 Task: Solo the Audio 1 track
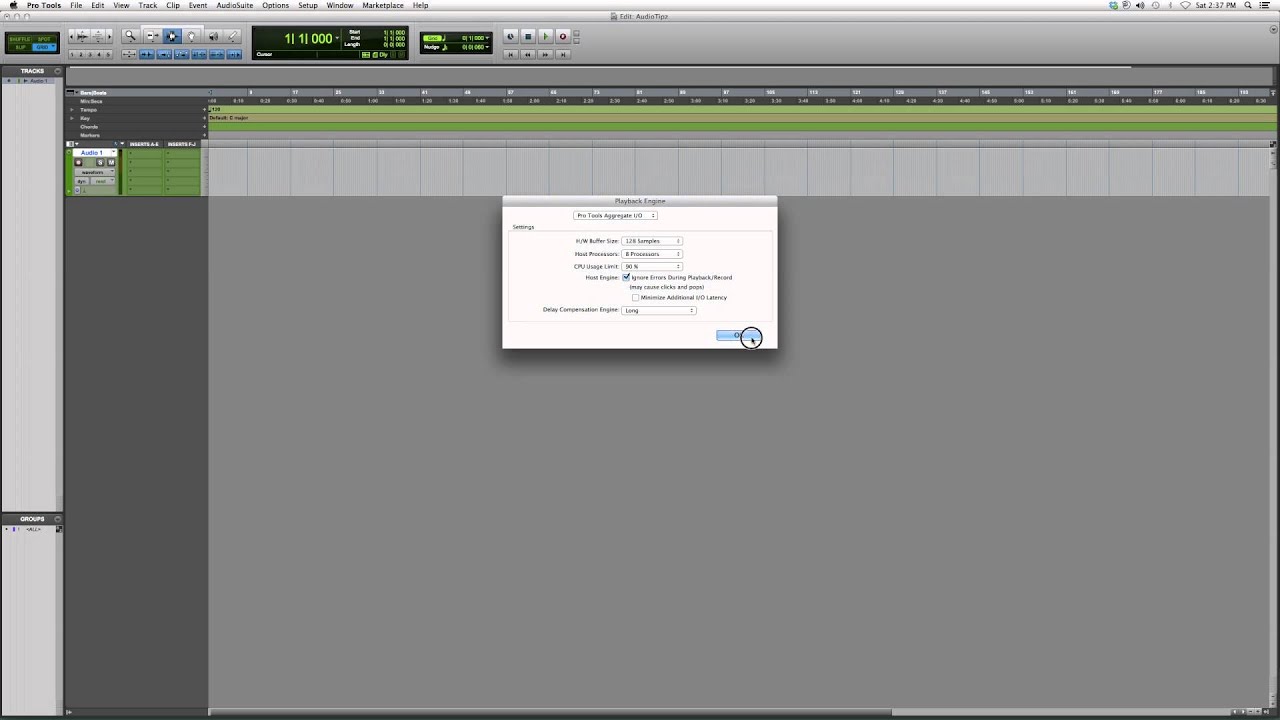pyautogui.click(x=100, y=162)
